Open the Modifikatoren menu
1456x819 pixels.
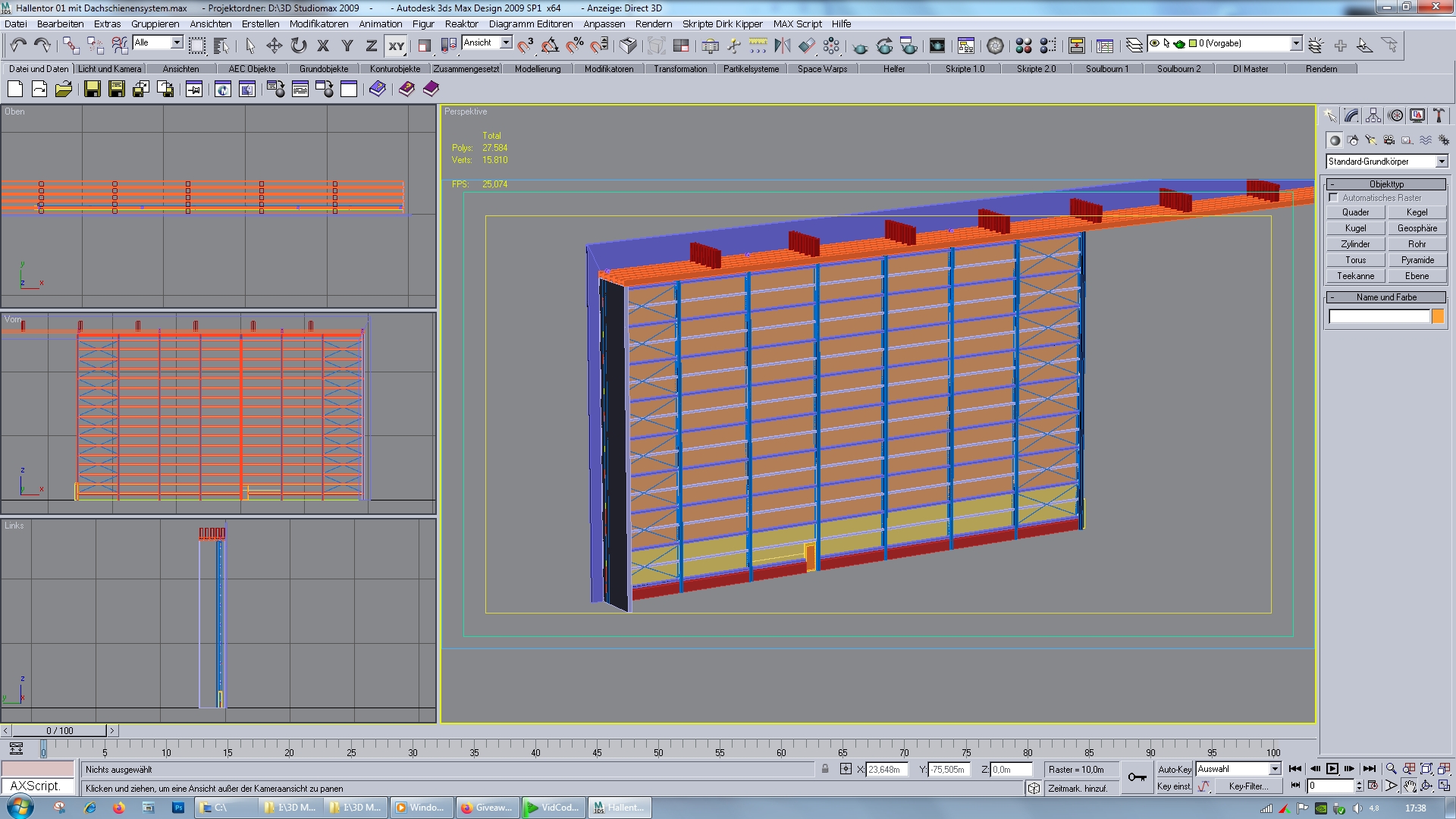pyautogui.click(x=318, y=24)
